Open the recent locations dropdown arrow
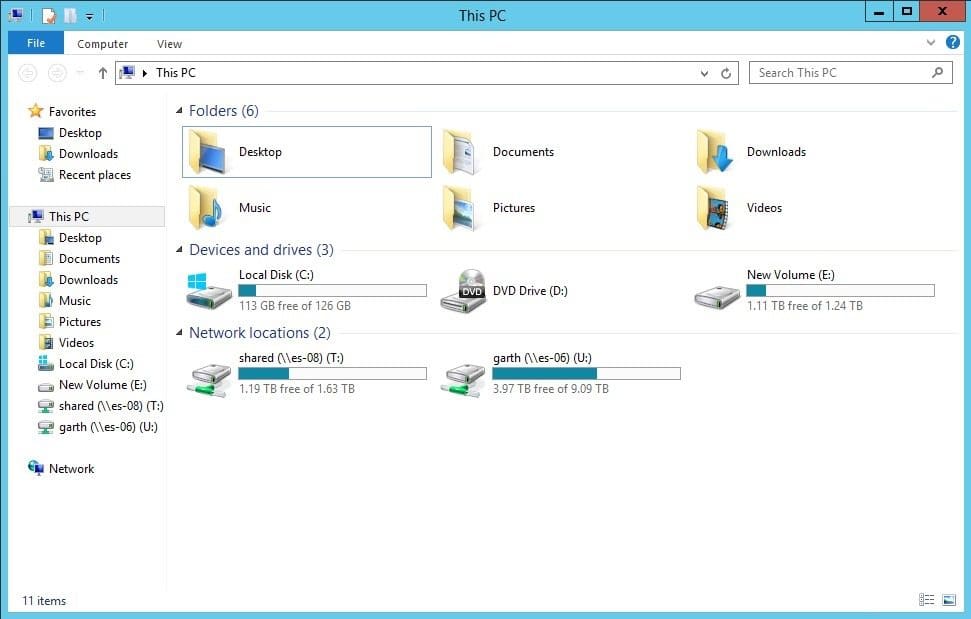The height and width of the screenshot is (619, 971). point(80,73)
